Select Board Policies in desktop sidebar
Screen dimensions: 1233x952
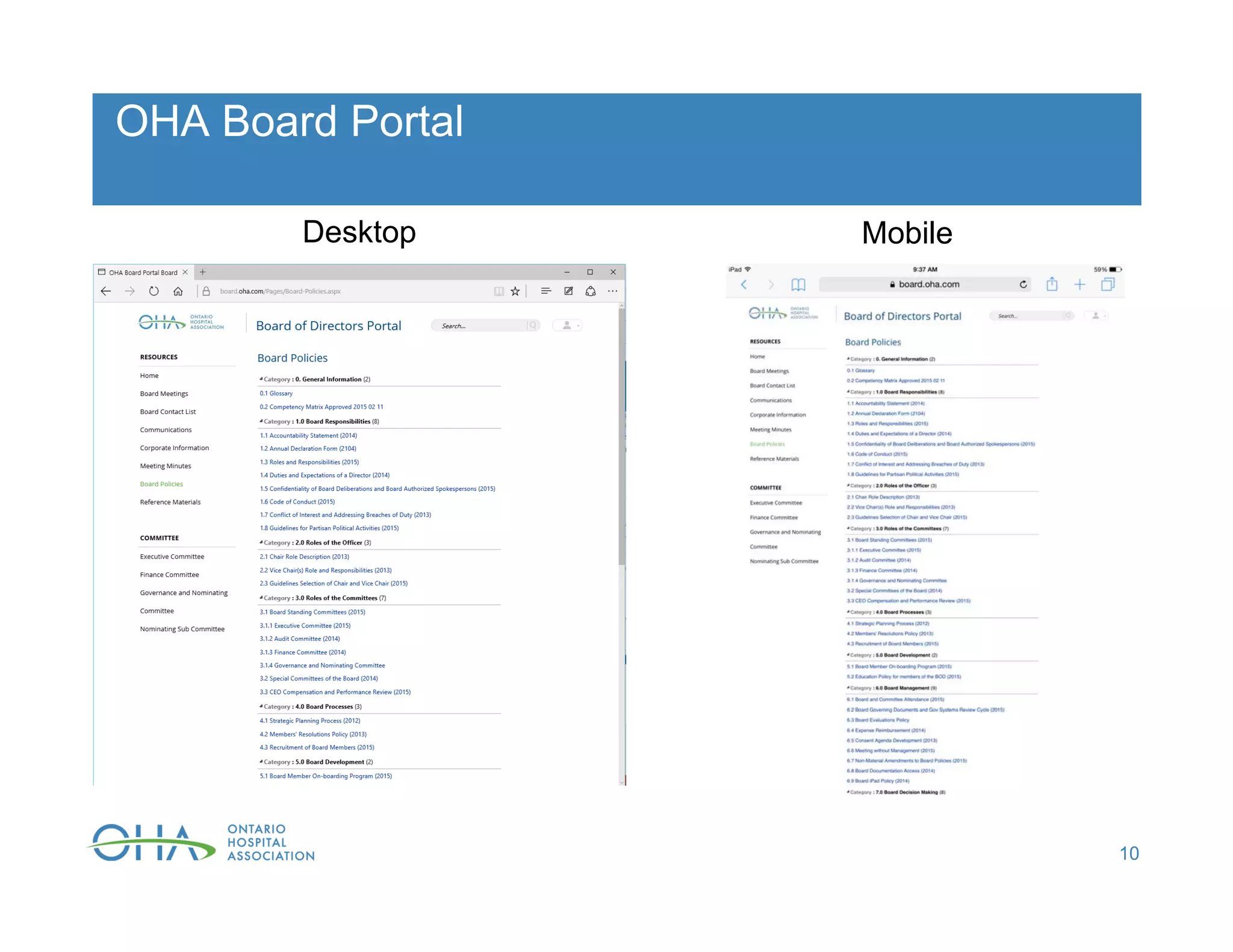[161, 484]
